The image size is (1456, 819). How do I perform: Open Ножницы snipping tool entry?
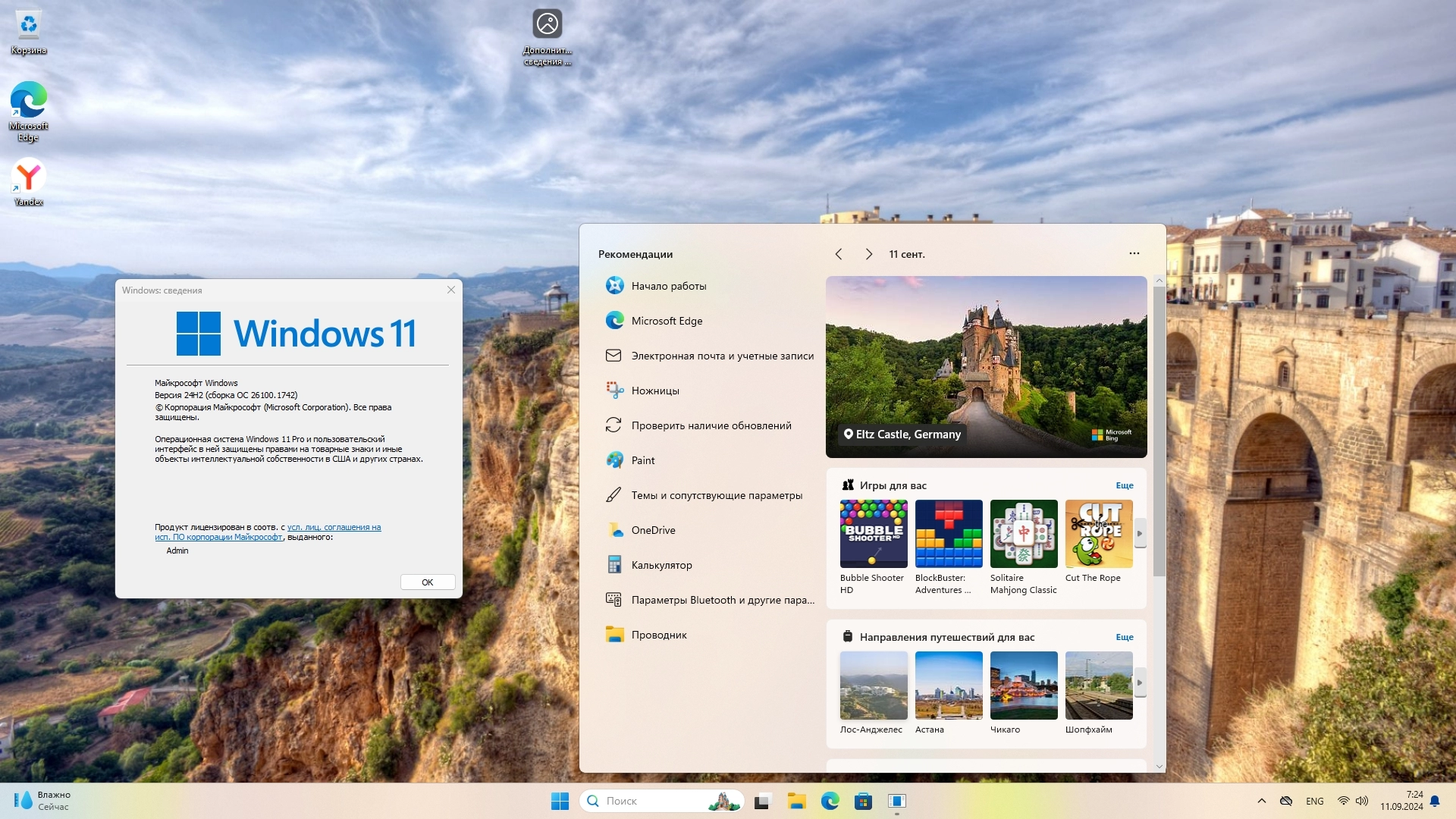[654, 391]
